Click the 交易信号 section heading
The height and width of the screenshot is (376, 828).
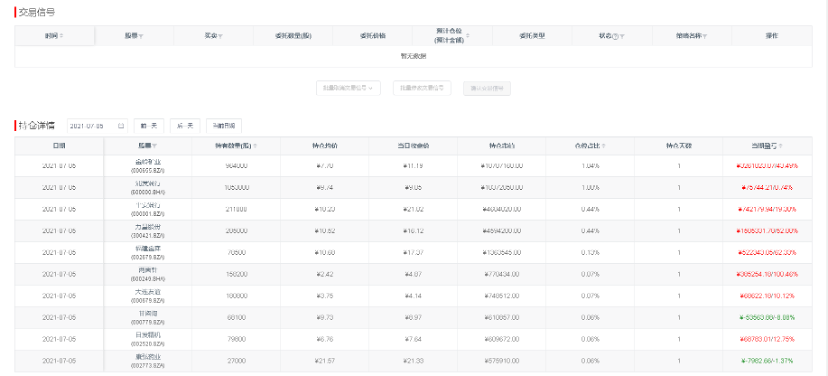pos(36,12)
